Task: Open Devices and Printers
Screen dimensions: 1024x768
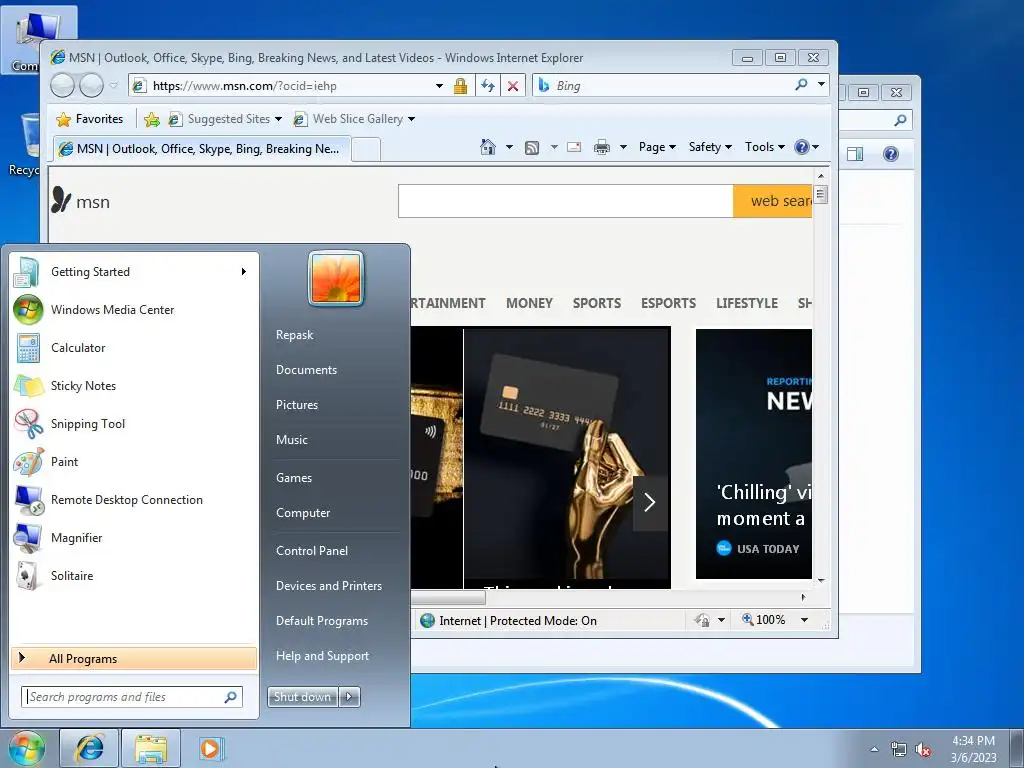Action: tap(328, 586)
